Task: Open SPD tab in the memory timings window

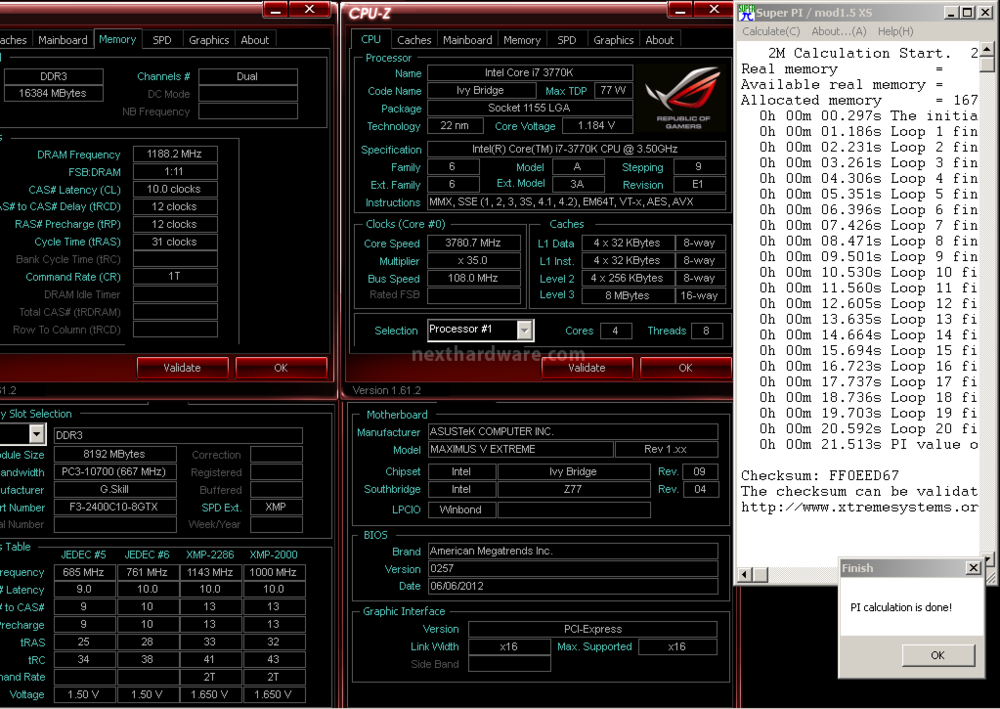Action: 162,40
